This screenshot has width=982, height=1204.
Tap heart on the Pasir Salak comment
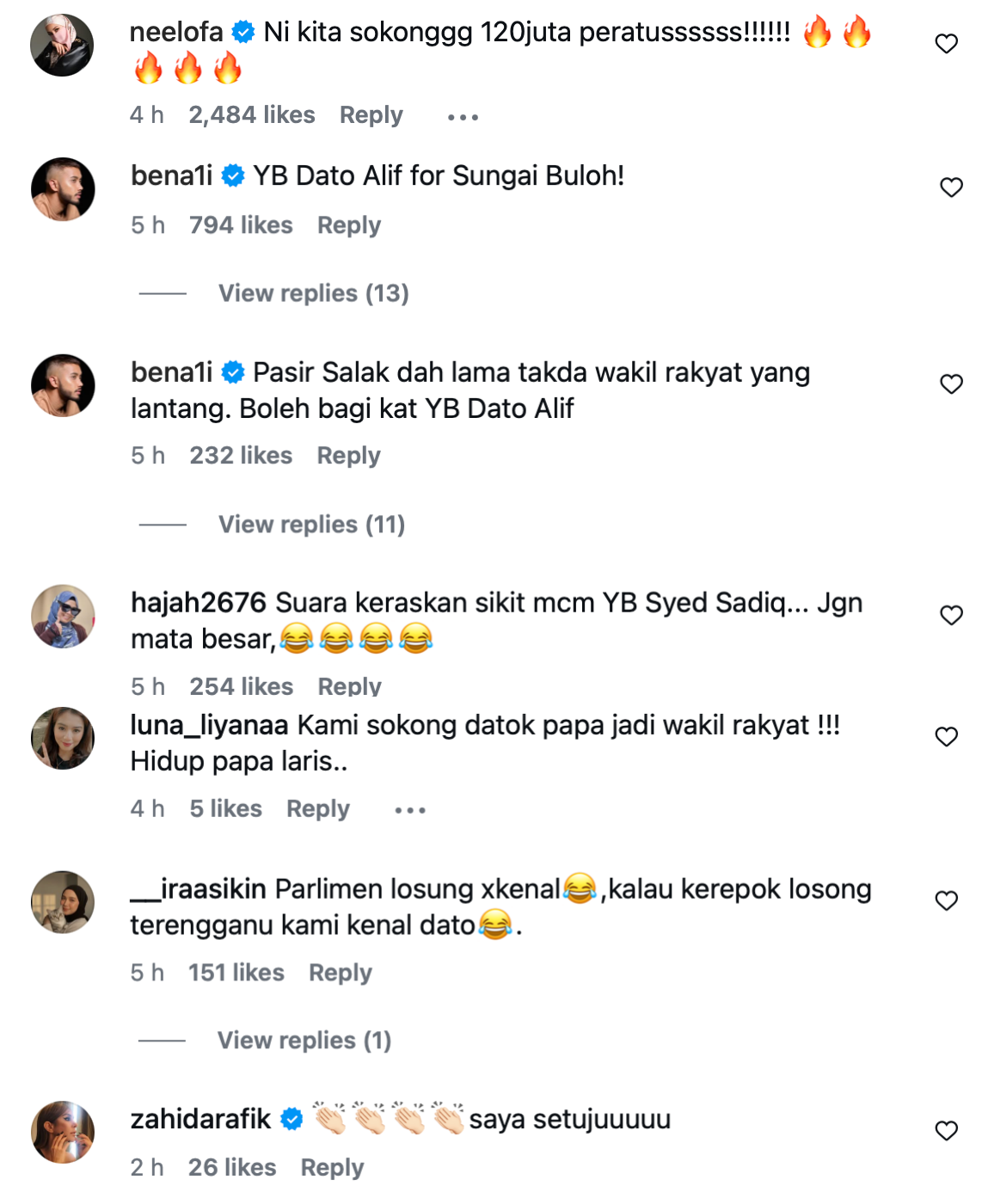[951, 384]
